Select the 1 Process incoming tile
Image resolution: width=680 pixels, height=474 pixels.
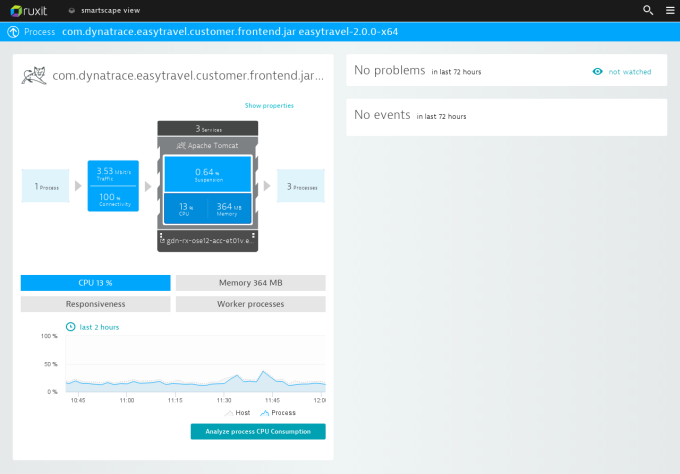tap(46, 186)
